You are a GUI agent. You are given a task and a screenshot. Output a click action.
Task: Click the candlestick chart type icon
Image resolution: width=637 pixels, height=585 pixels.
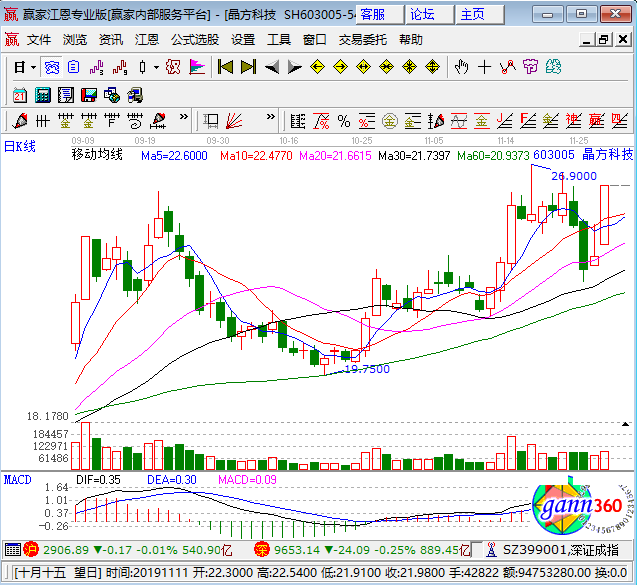pyautogui.click(x=142, y=67)
